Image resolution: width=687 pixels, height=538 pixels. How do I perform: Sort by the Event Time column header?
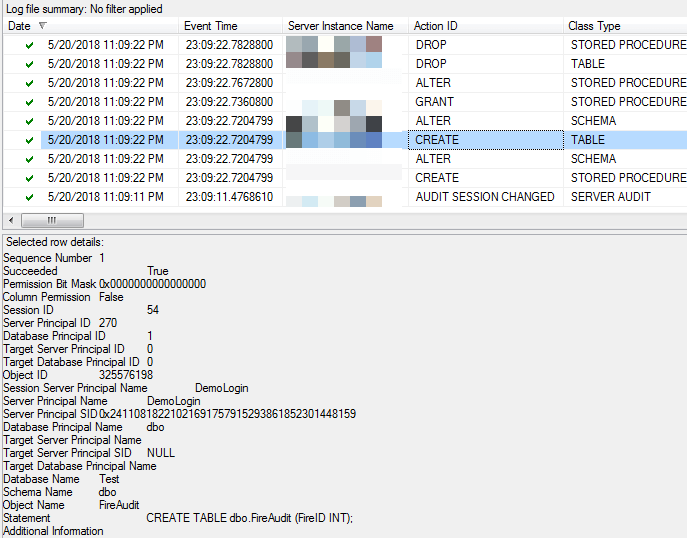(211, 26)
